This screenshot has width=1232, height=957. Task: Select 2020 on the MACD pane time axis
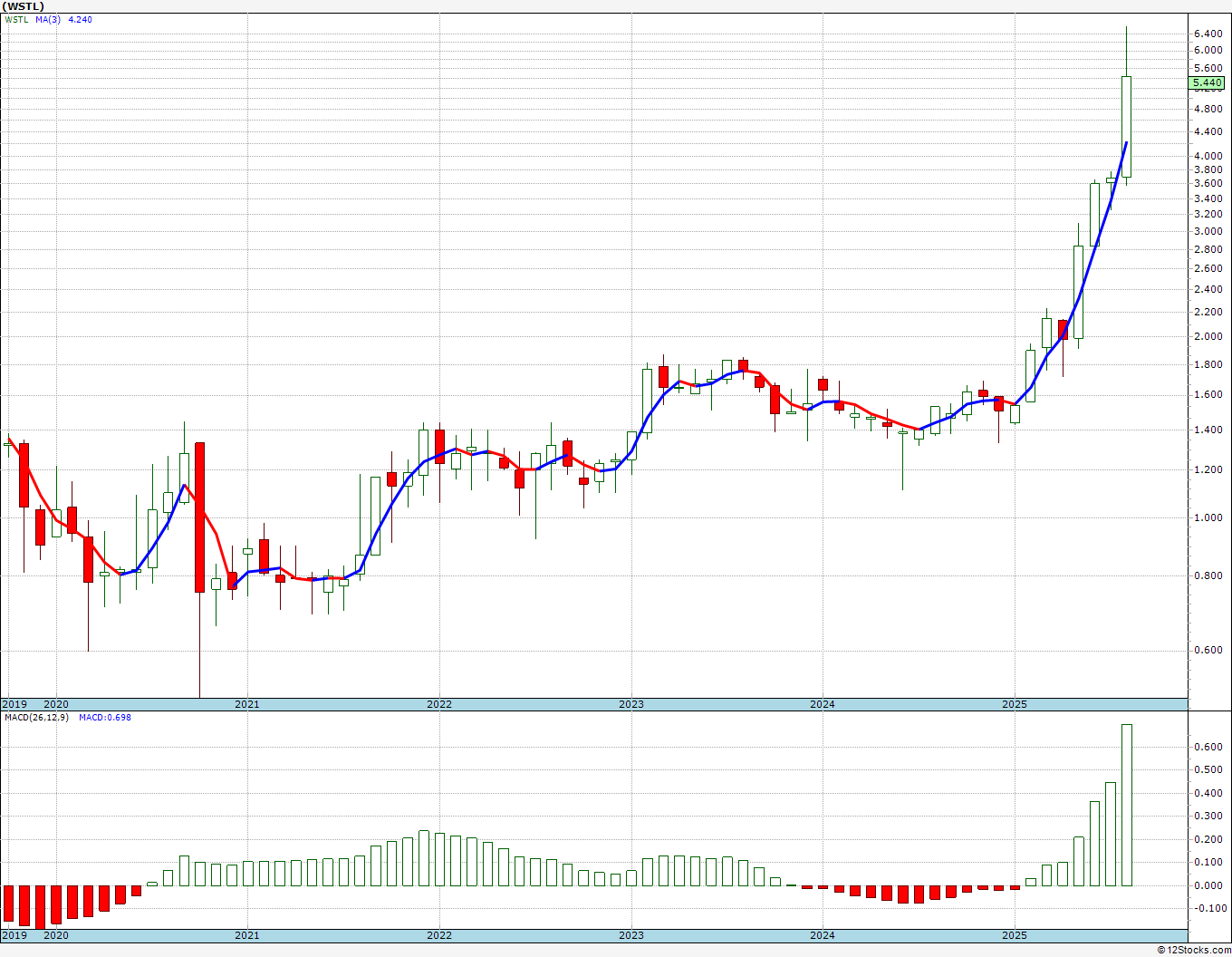pos(56,936)
